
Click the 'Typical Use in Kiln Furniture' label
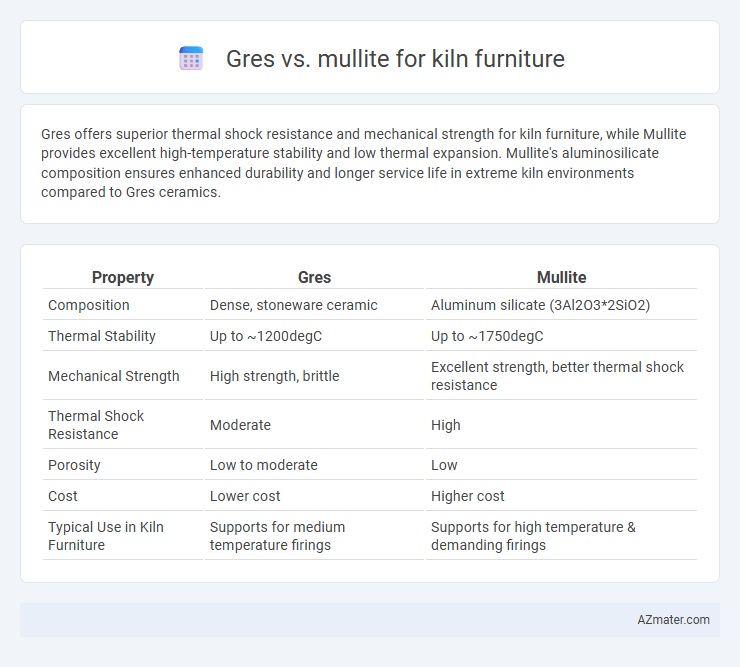click(106, 536)
